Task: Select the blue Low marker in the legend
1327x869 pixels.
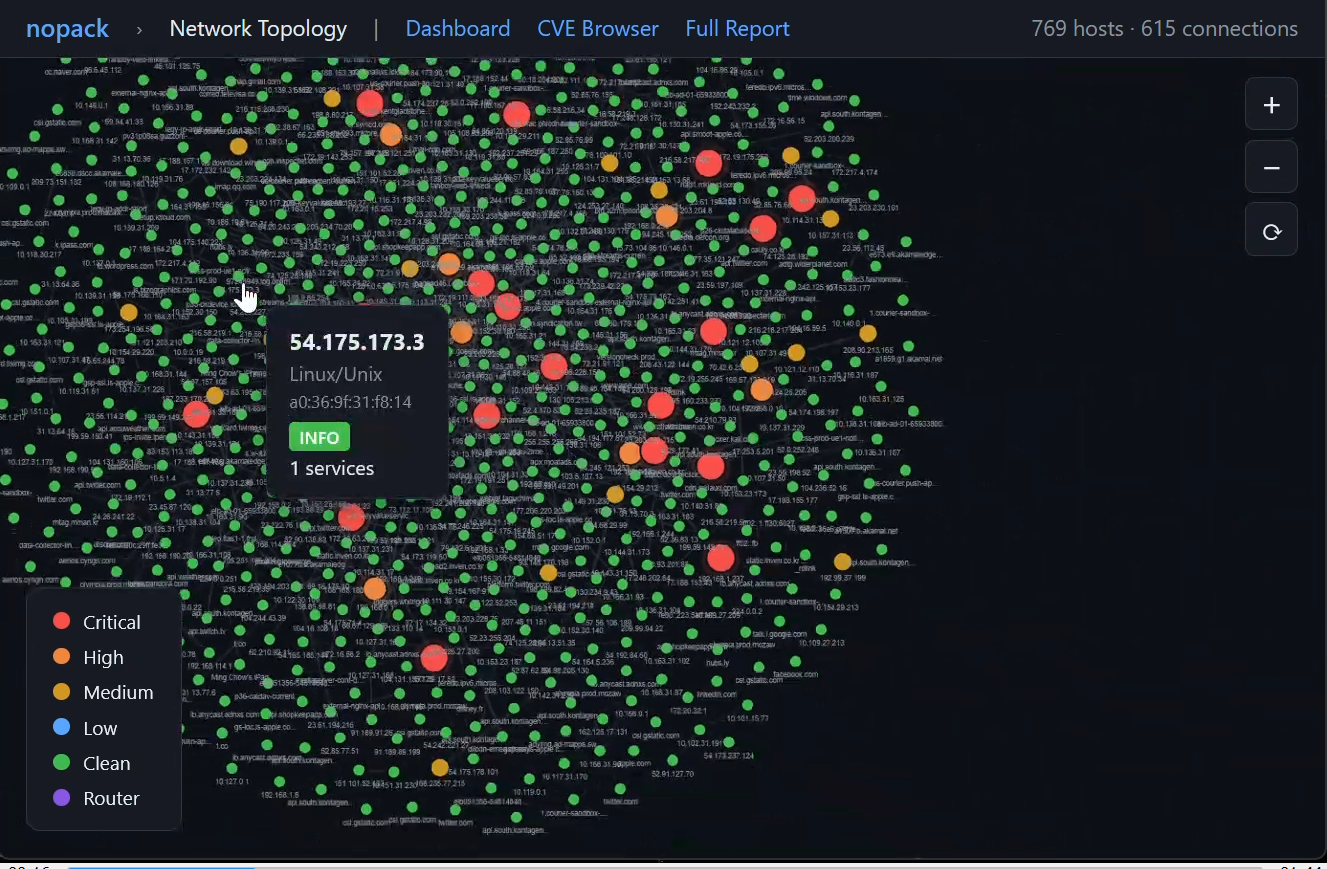Action: pyautogui.click(x=62, y=727)
